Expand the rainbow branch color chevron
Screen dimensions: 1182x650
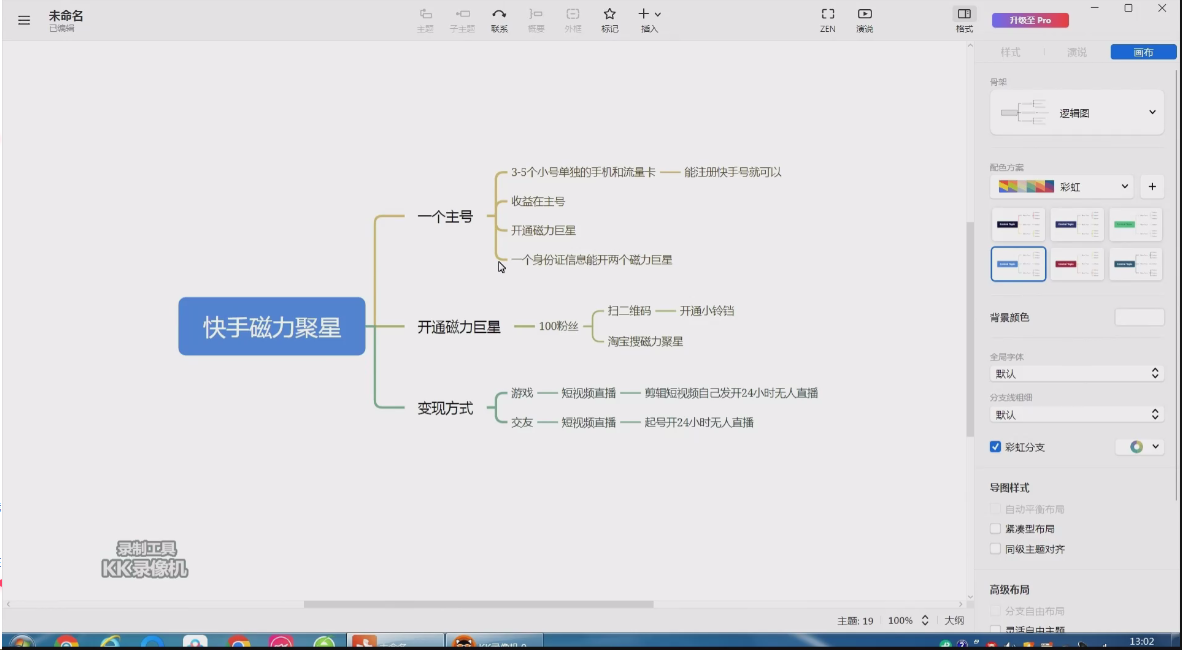pyautogui.click(x=1155, y=447)
